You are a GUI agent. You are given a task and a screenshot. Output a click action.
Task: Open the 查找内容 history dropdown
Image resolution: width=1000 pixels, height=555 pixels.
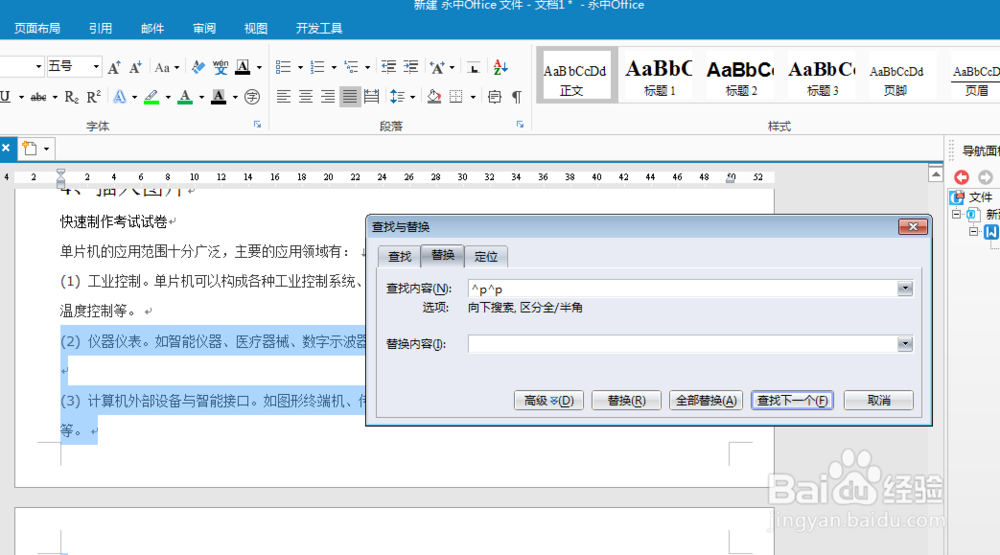pyautogui.click(x=905, y=288)
